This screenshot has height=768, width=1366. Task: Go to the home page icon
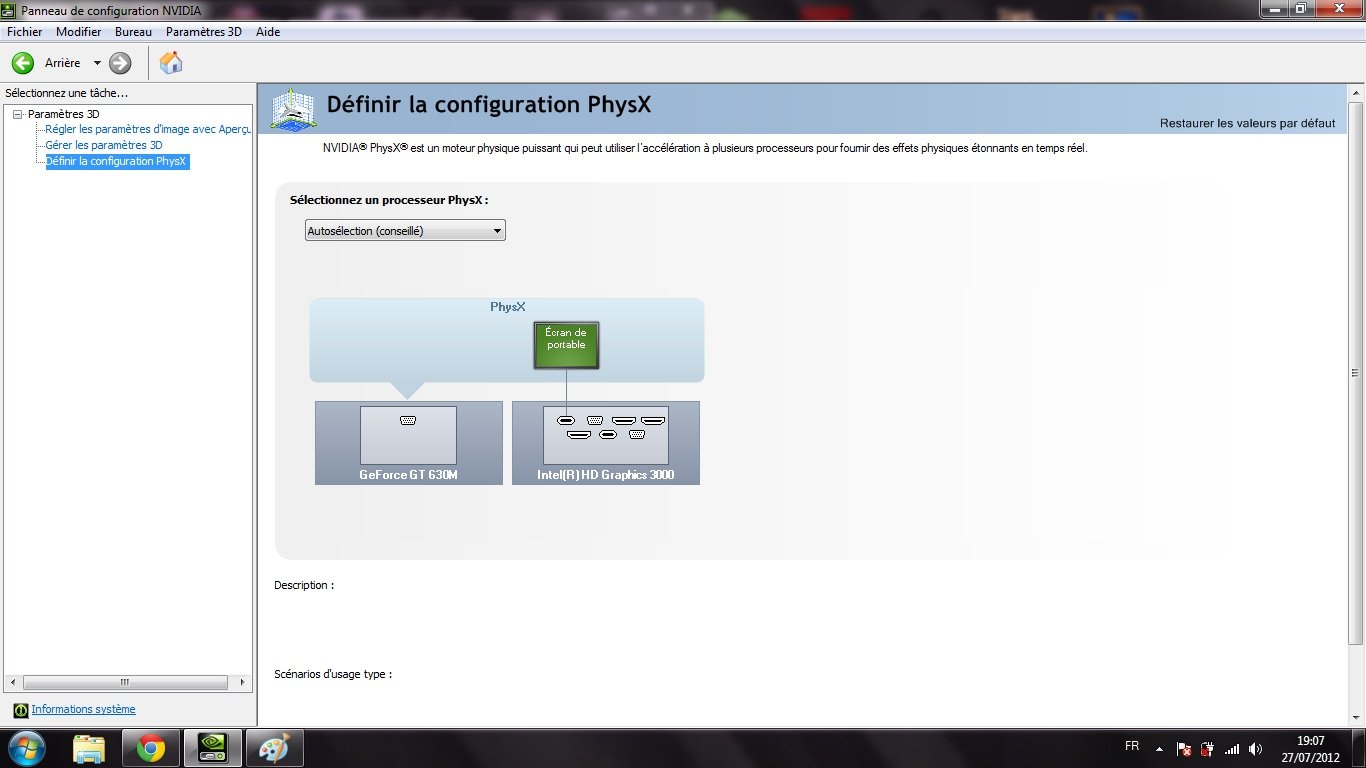point(171,63)
